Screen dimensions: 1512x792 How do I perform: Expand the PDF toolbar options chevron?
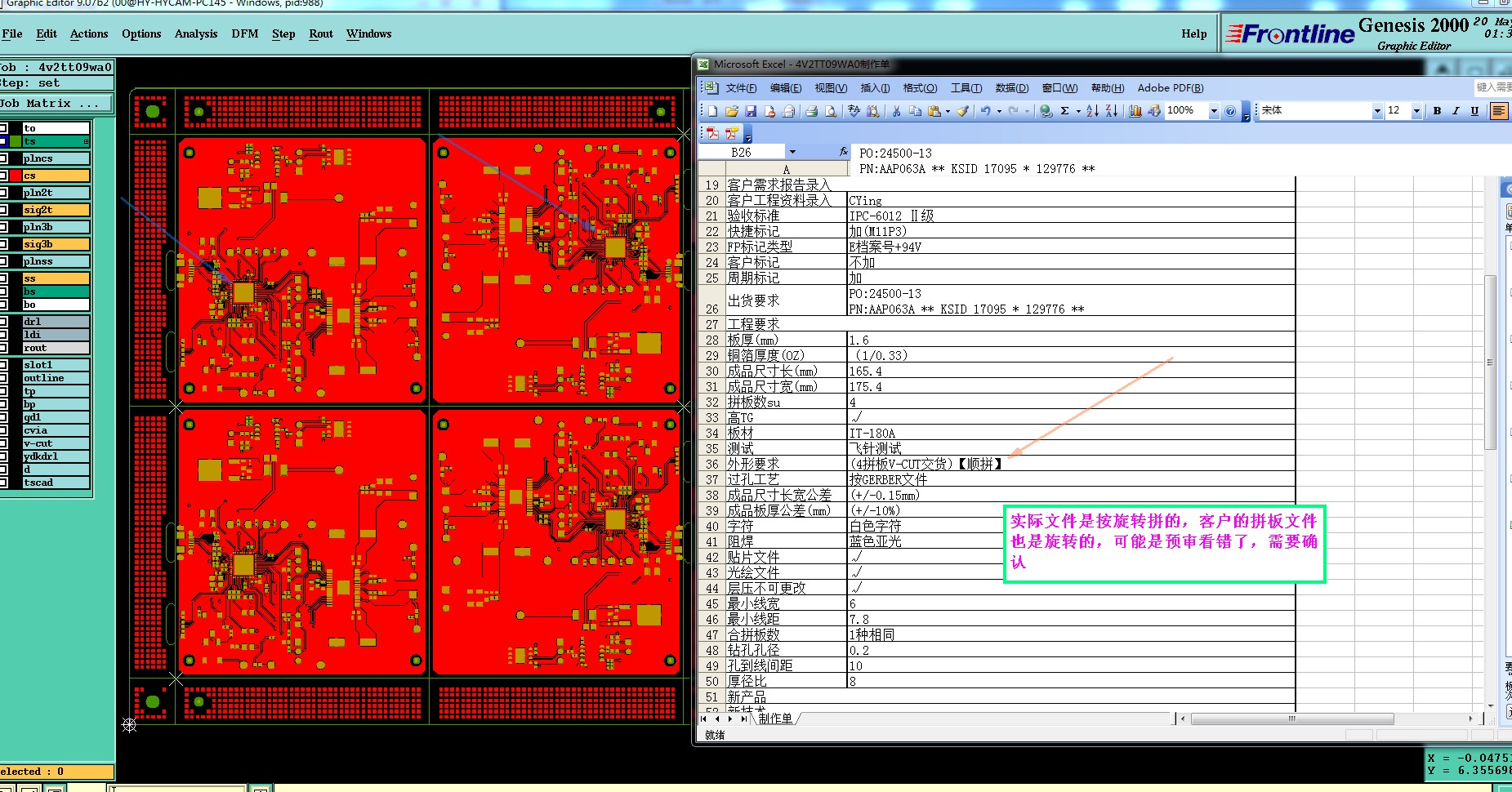(x=747, y=134)
